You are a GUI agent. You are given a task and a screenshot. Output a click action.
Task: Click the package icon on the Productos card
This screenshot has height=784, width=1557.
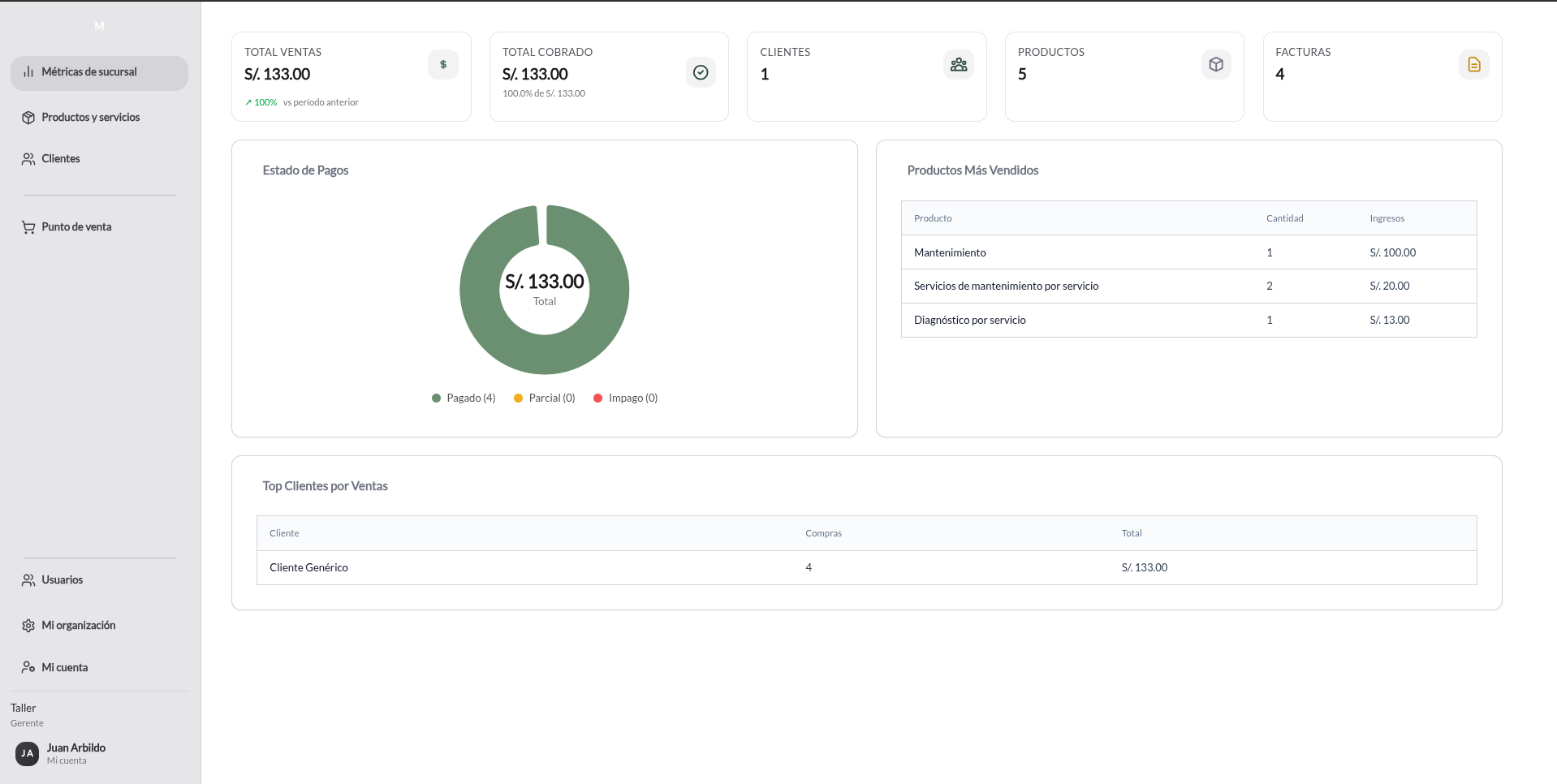(1215, 64)
